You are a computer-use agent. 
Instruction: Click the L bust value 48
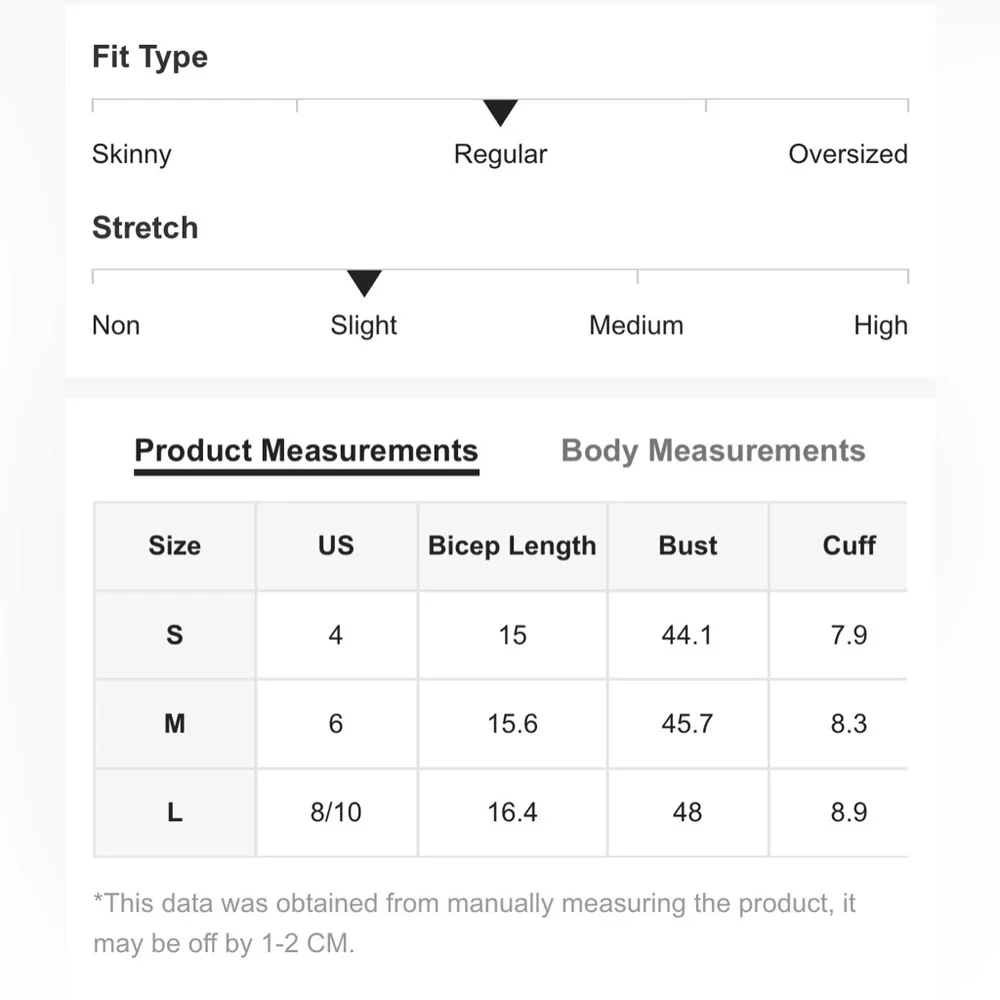(688, 813)
